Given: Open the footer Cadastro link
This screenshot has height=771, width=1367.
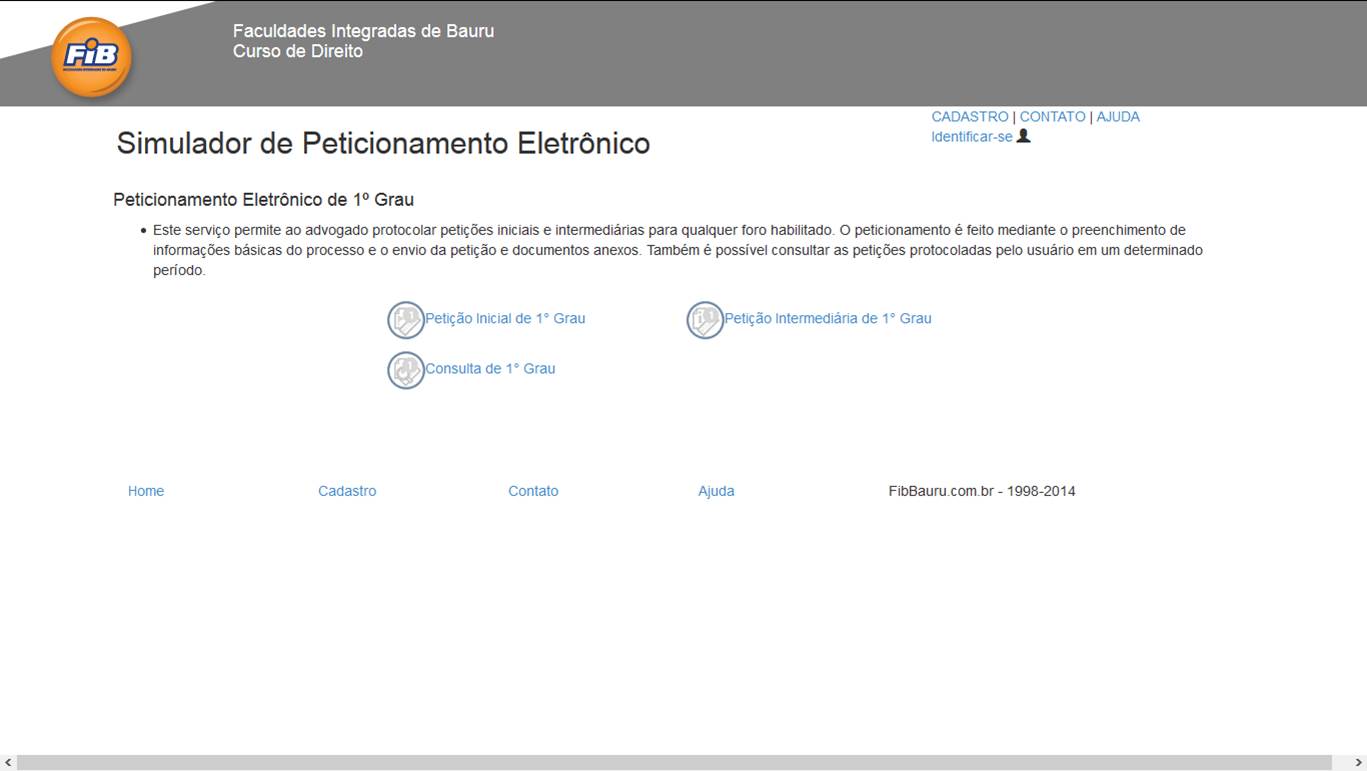Looking at the screenshot, I should 347,491.
